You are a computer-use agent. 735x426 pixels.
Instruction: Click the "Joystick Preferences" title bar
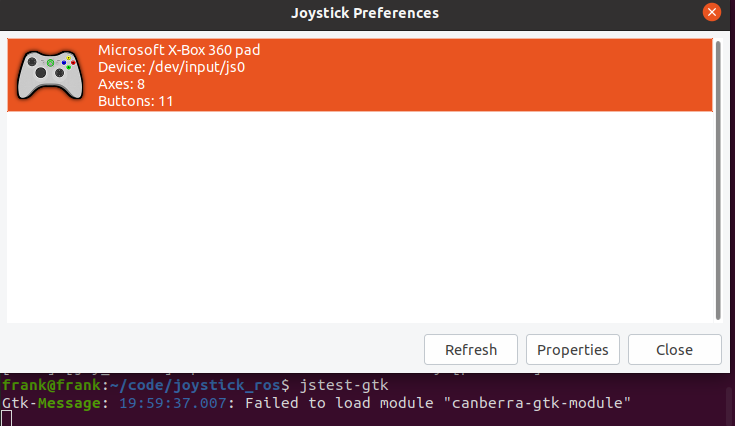pos(364,13)
